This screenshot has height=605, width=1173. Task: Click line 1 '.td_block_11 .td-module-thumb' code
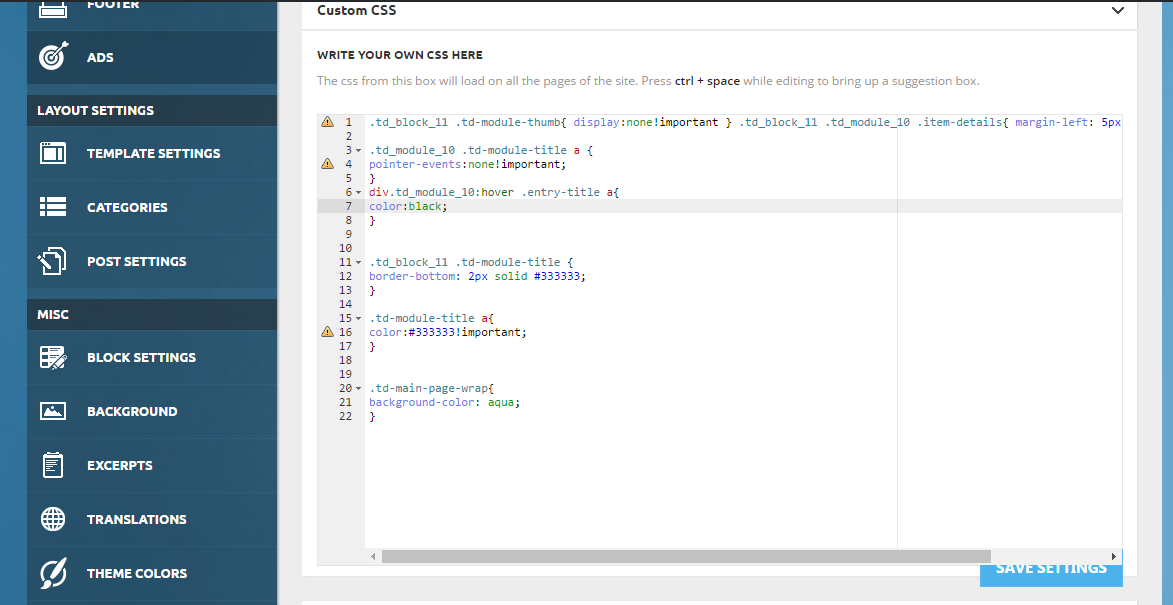[465, 122]
